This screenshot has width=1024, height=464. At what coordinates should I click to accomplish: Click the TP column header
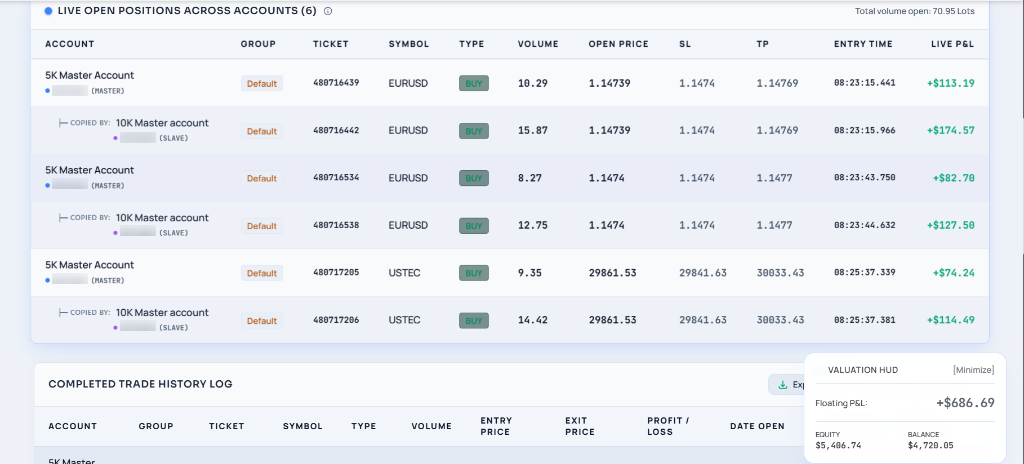763,44
